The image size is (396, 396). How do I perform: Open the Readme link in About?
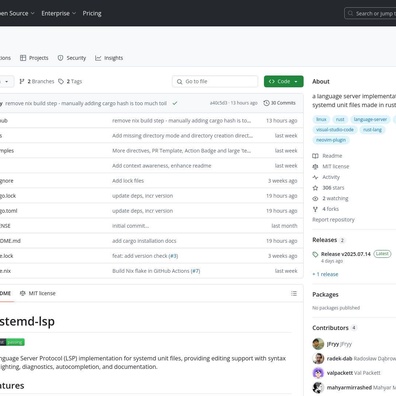[332, 156]
